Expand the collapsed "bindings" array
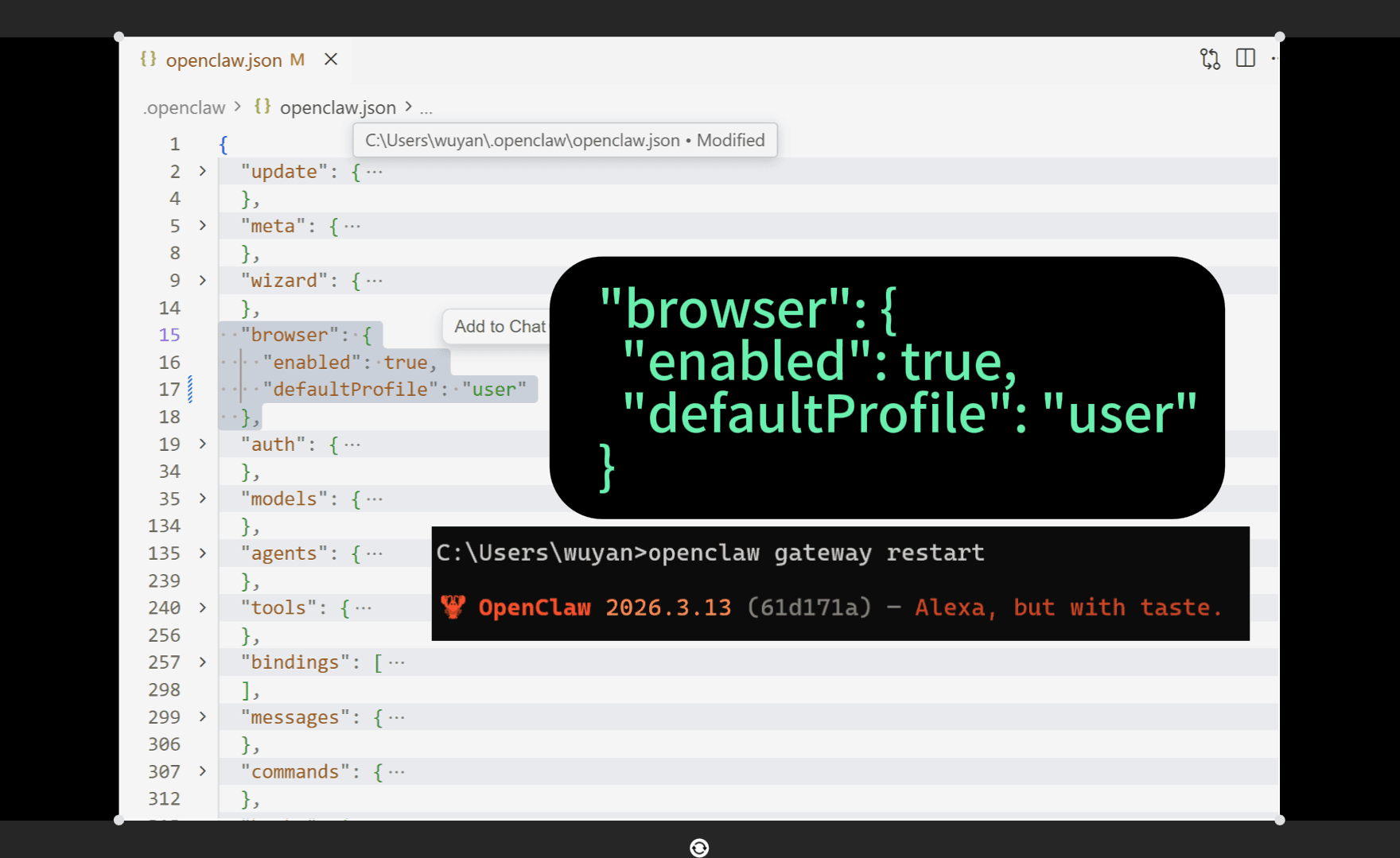The image size is (1400, 858). pyautogui.click(x=203, y=662)
